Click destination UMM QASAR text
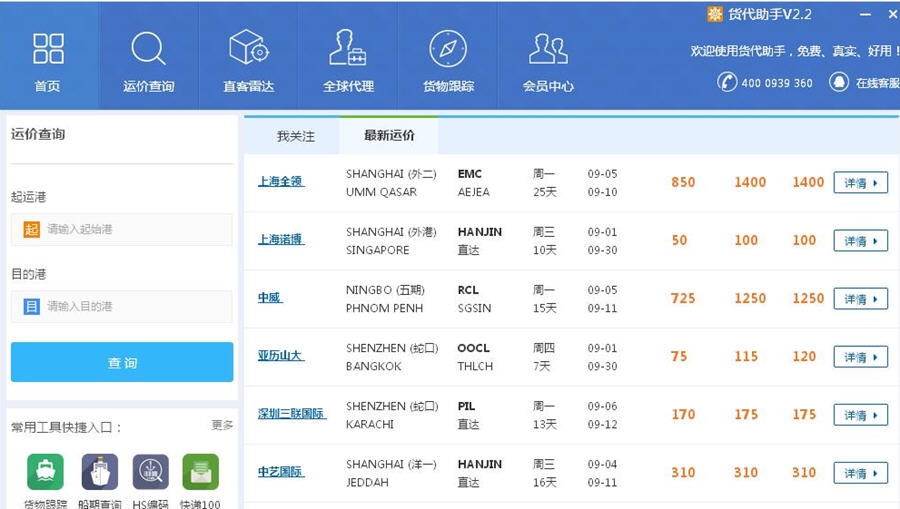The width and height of the screenshot is (900, 509). (381, 192)
